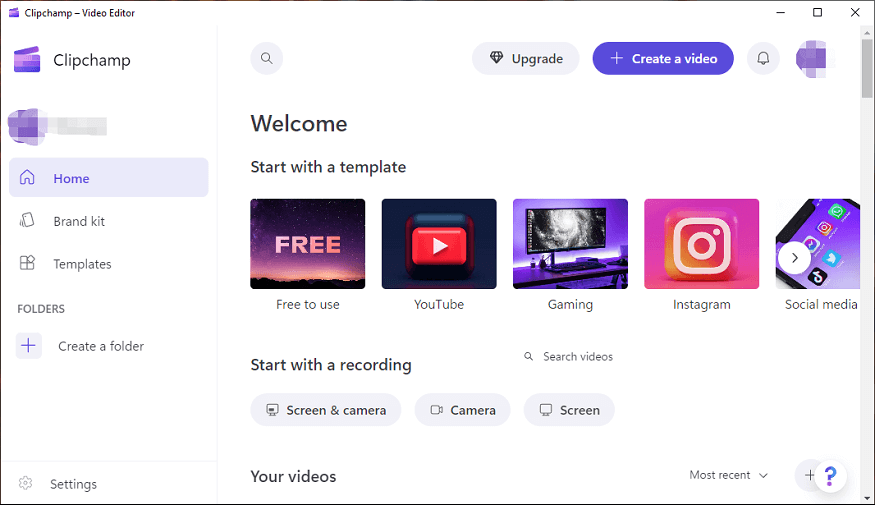Image resolution: width=875 pixels, height=505 pixels.
Task: Click the plus button beside Most recent
Action: pos(809,475)
